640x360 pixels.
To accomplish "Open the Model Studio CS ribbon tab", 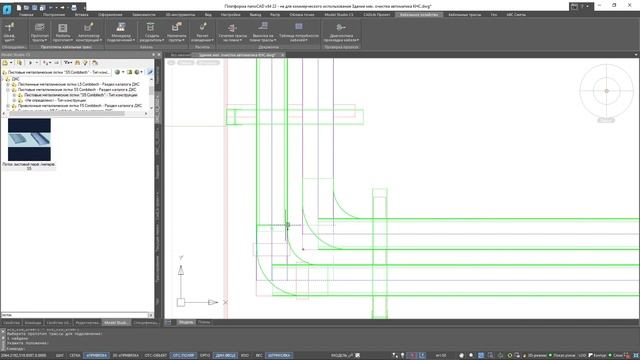I will [x=339, y=15].
